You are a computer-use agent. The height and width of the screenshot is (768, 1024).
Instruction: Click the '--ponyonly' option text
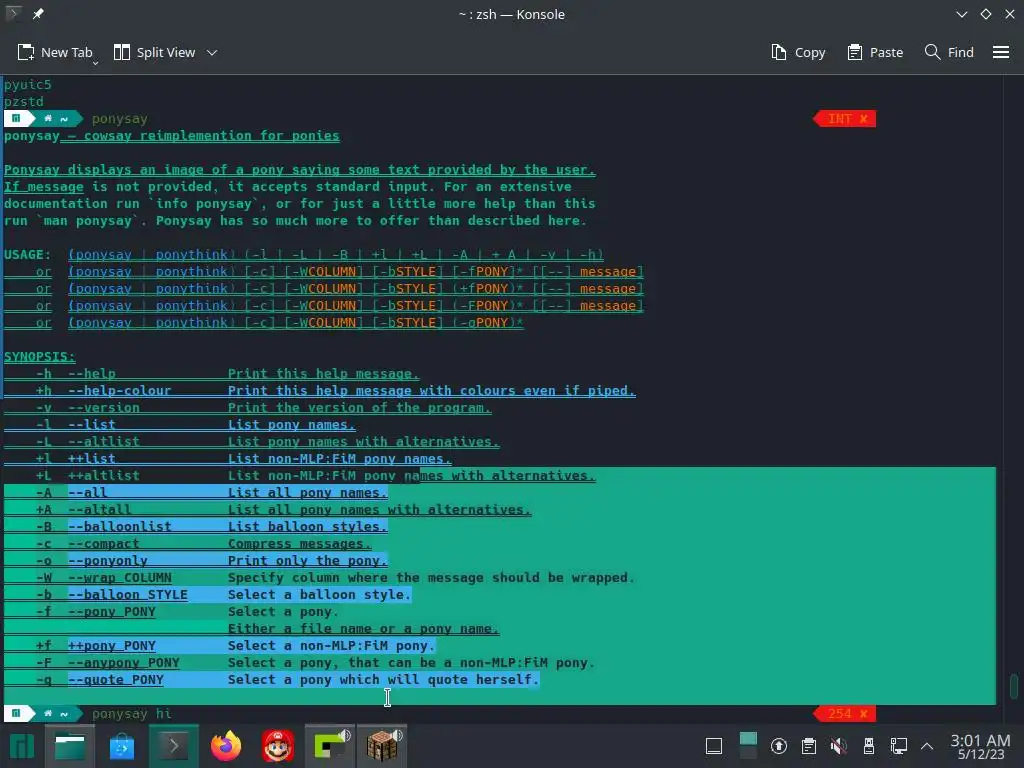coord(108,560)
